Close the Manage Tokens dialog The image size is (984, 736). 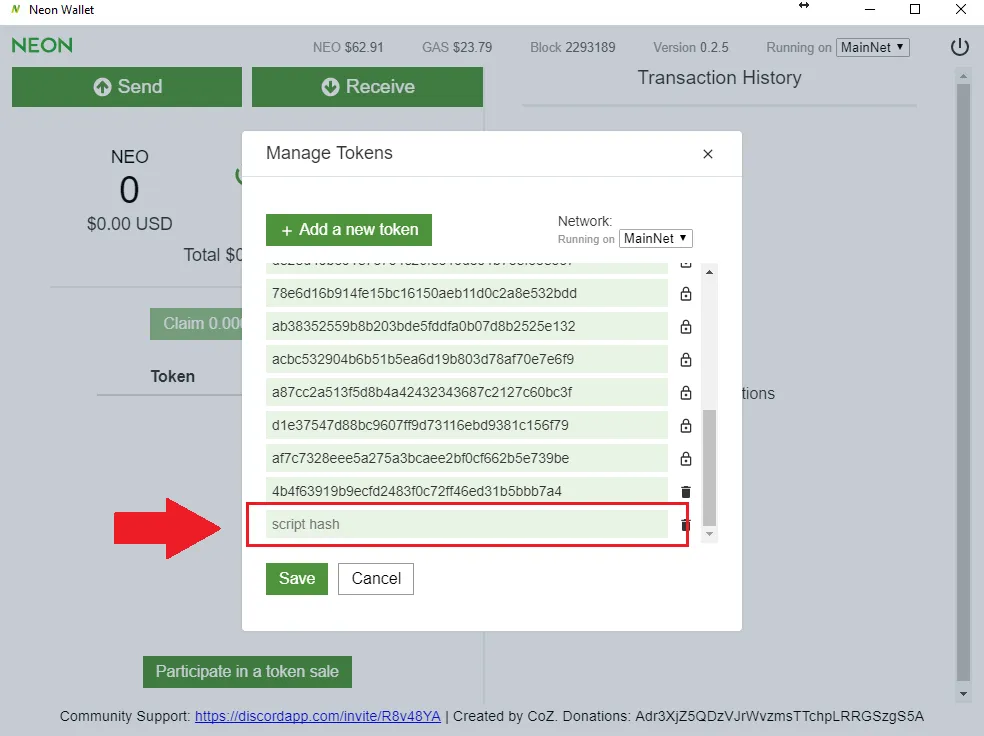708,154
